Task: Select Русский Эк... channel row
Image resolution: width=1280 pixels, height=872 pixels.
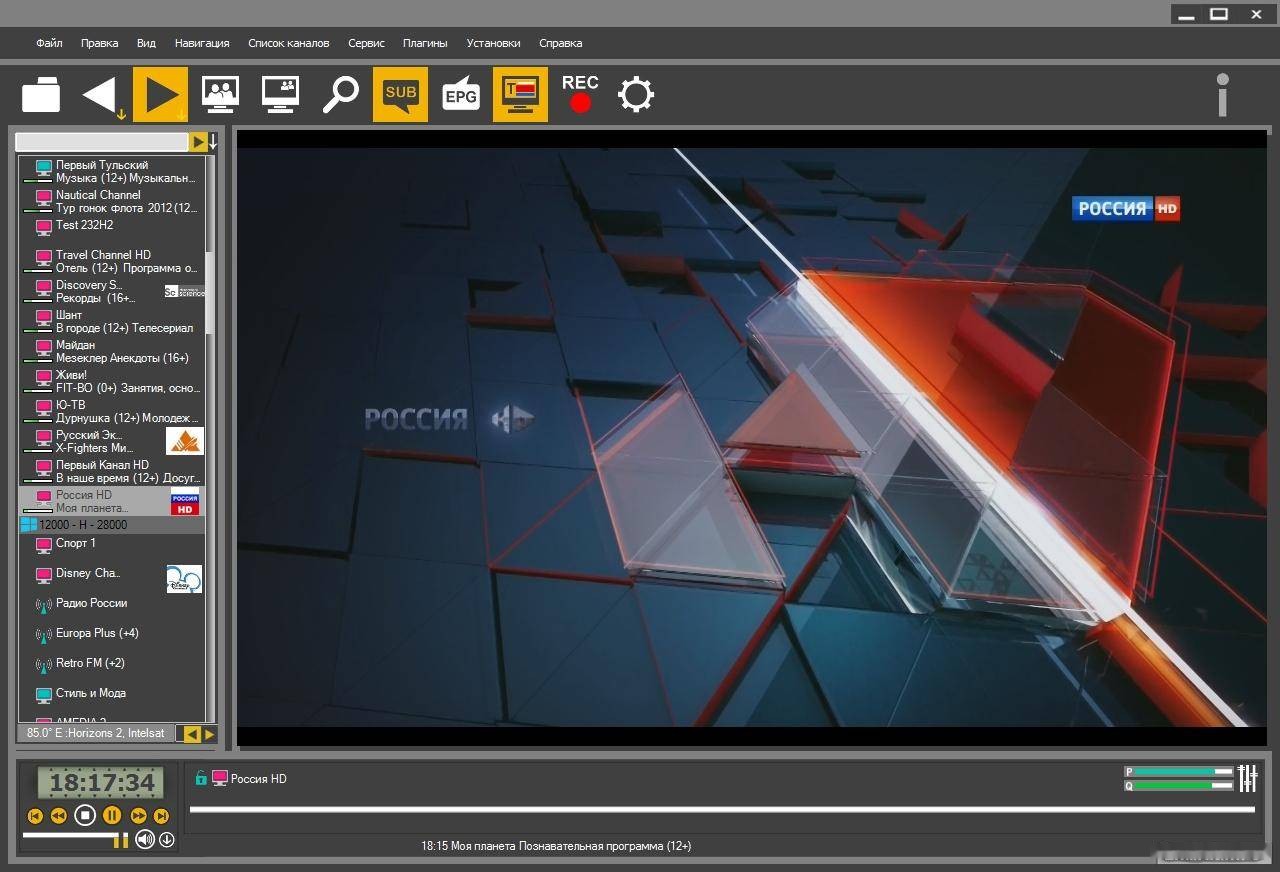Action: [x=111, y=441]
